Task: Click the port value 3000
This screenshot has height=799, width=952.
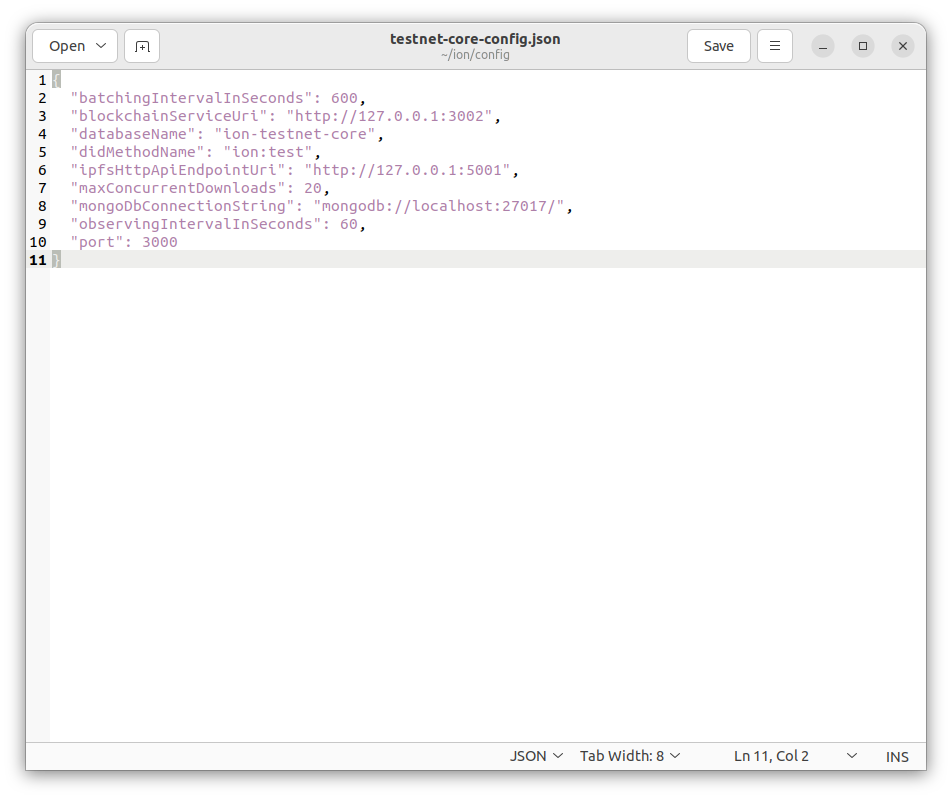Action: (160, 242)
